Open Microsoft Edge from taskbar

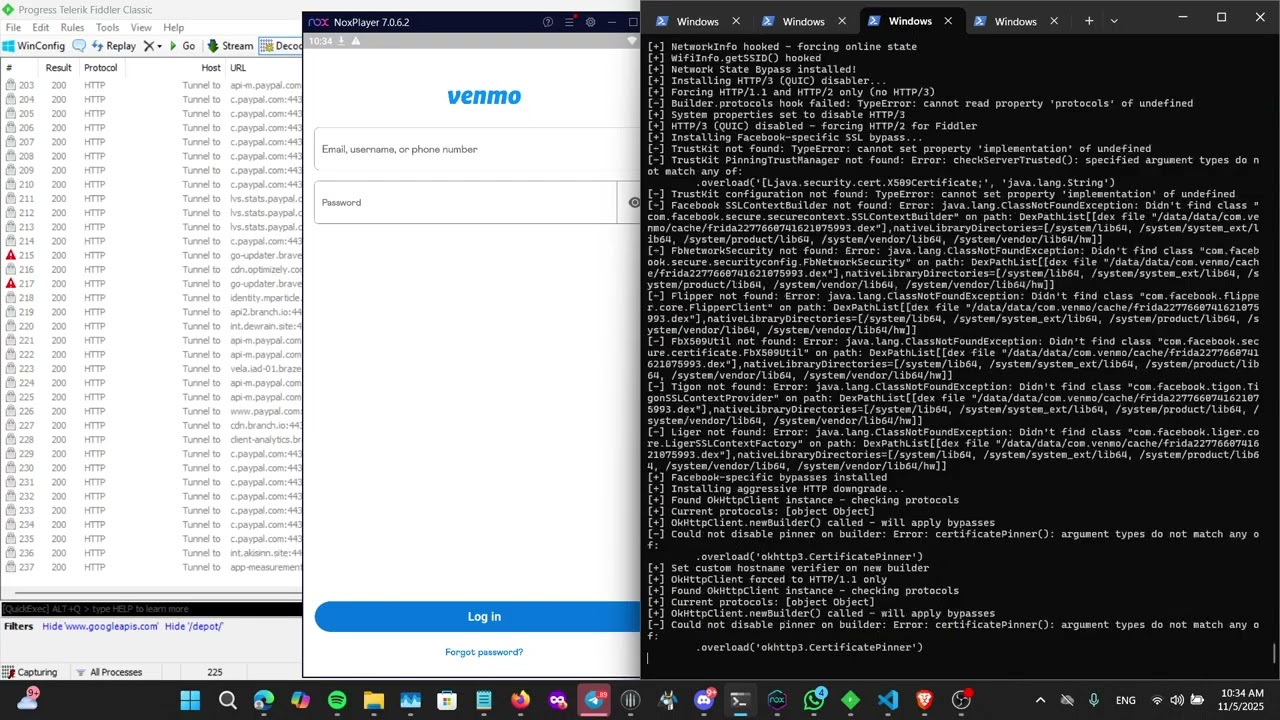point(263,700)
